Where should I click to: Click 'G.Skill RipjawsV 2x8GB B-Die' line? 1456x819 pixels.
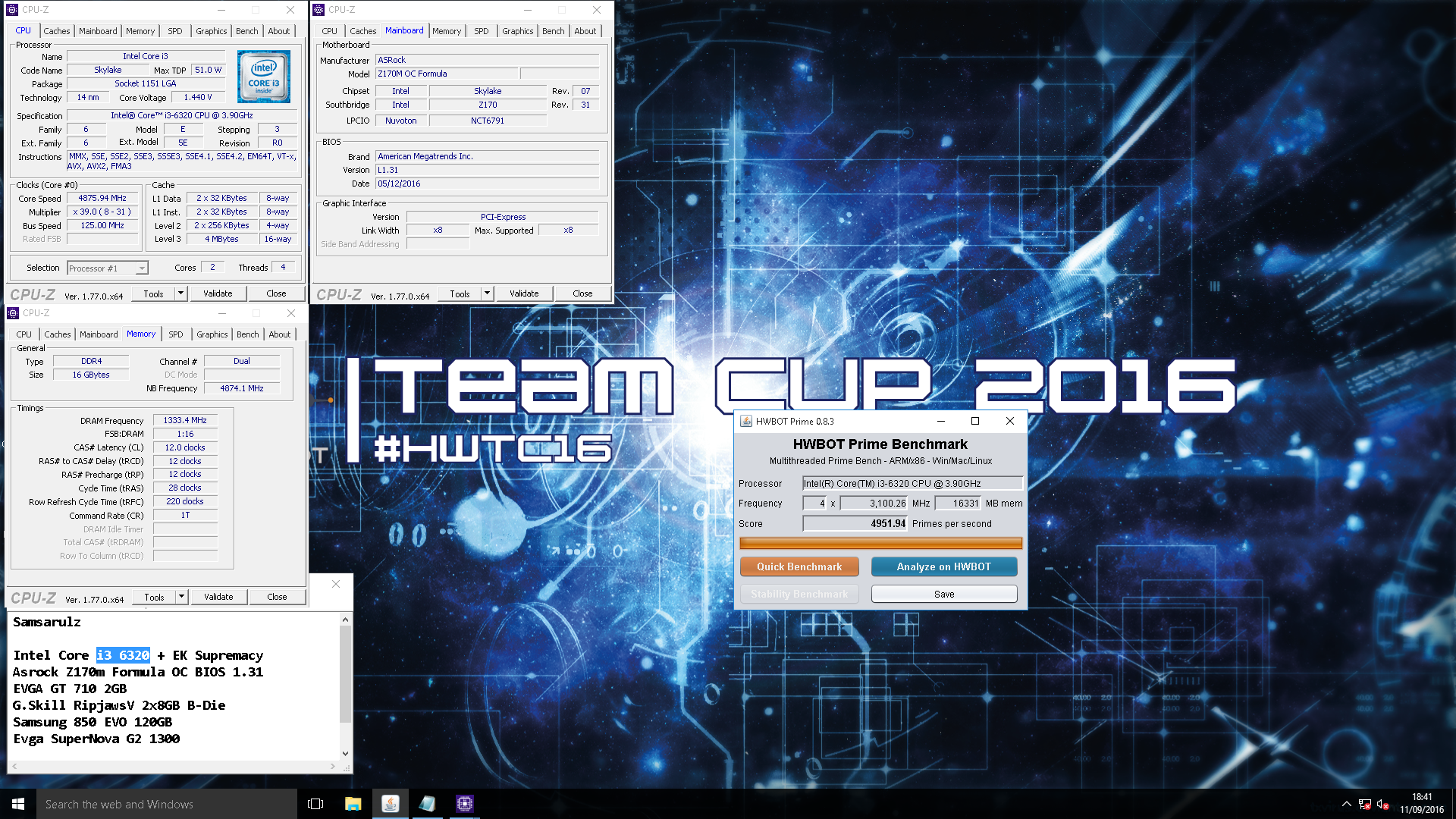pyautogui.click(x=119, y=705)
